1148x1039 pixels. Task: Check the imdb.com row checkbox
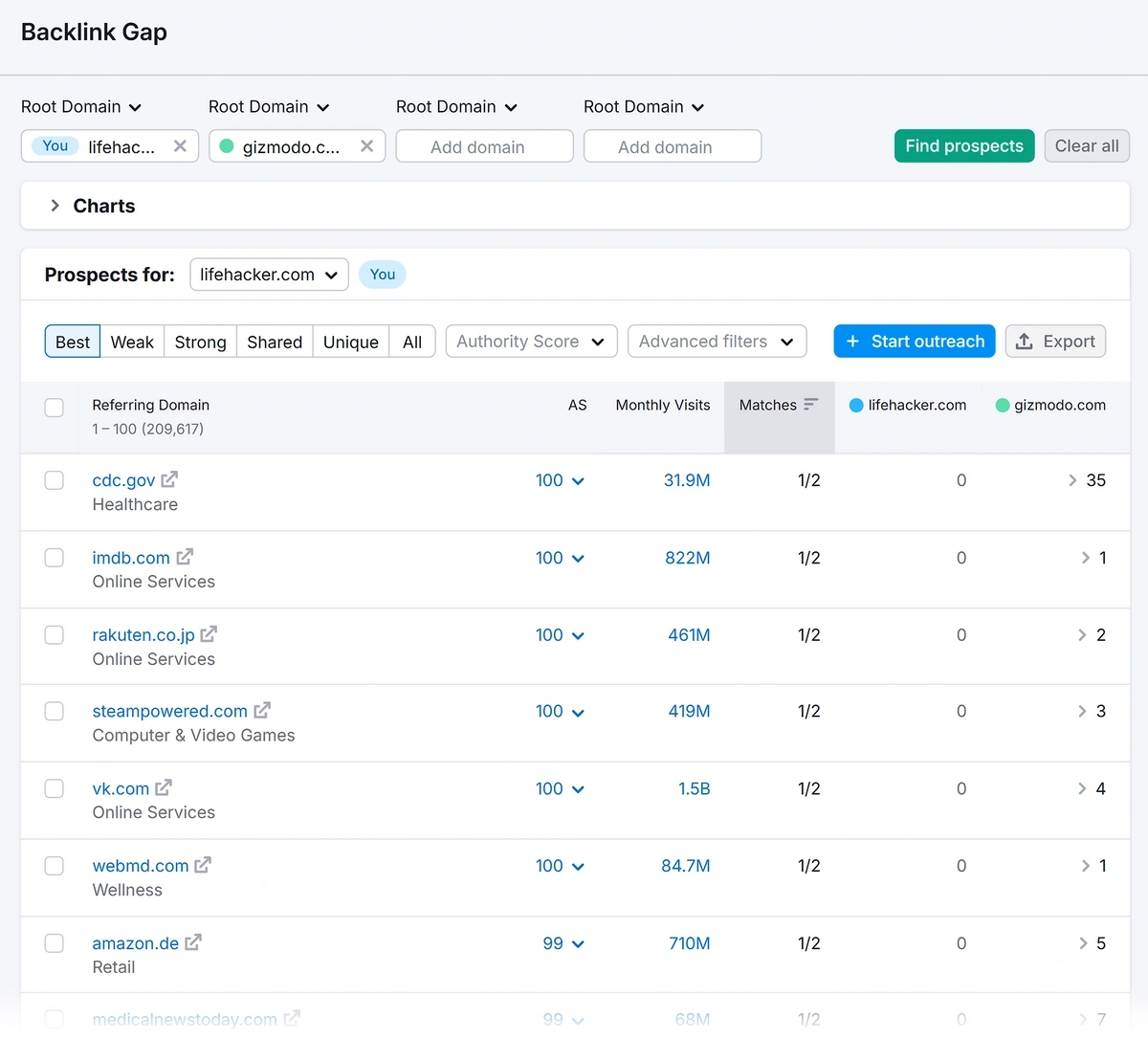(x=55, y=558)
